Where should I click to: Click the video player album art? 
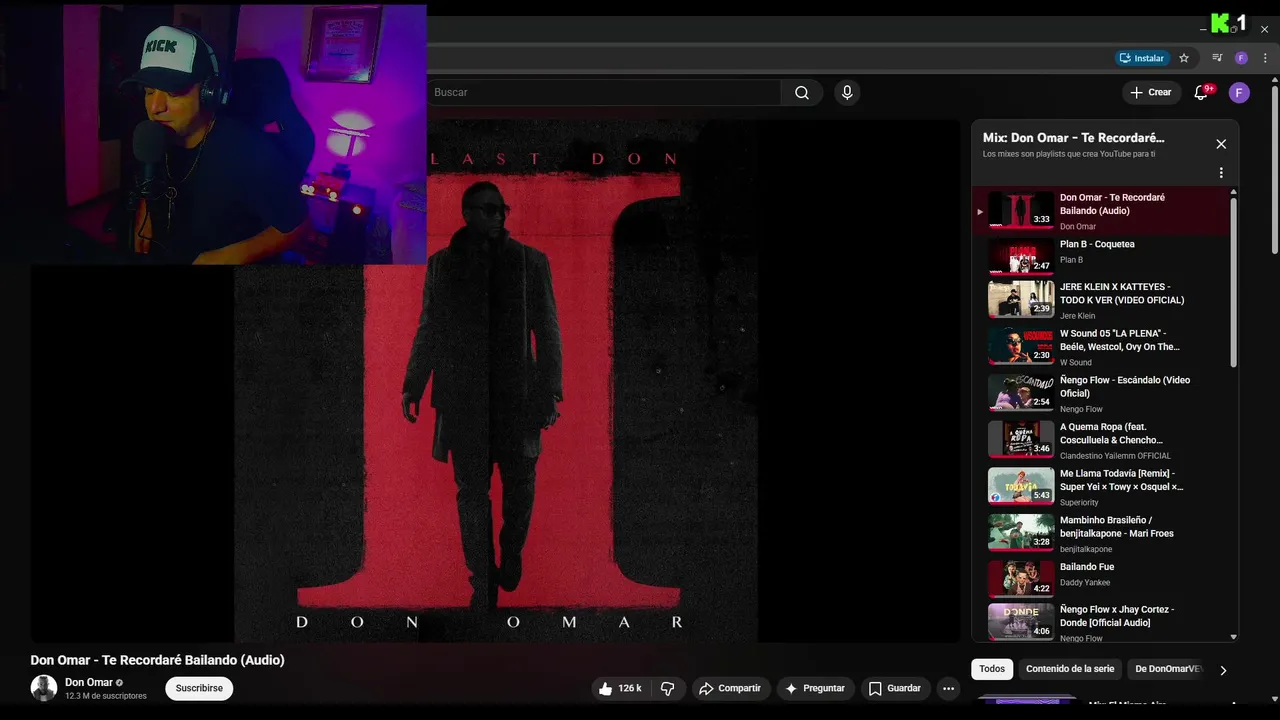point(495,381)
